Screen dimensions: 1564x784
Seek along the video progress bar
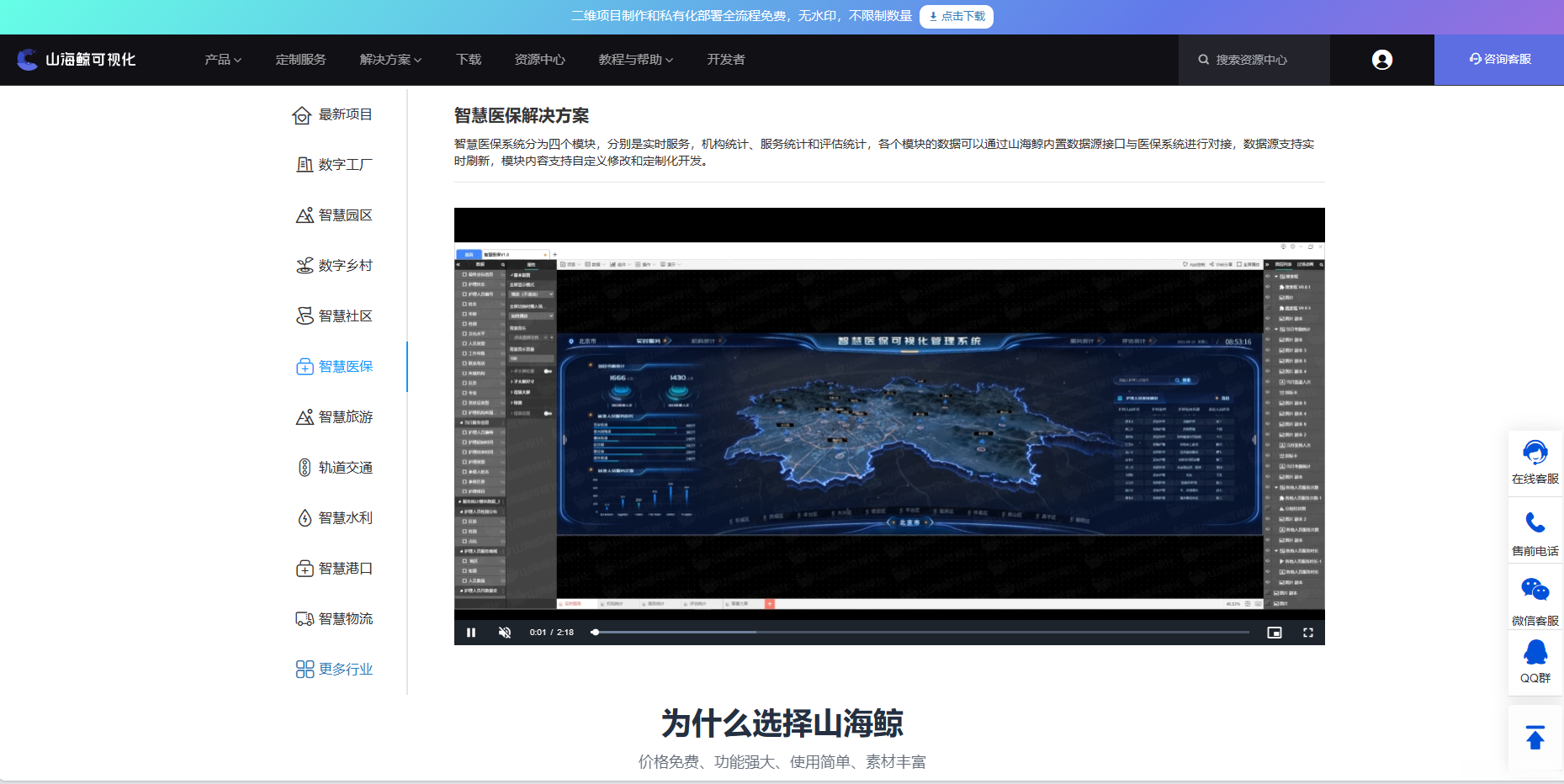click(920, 633)
